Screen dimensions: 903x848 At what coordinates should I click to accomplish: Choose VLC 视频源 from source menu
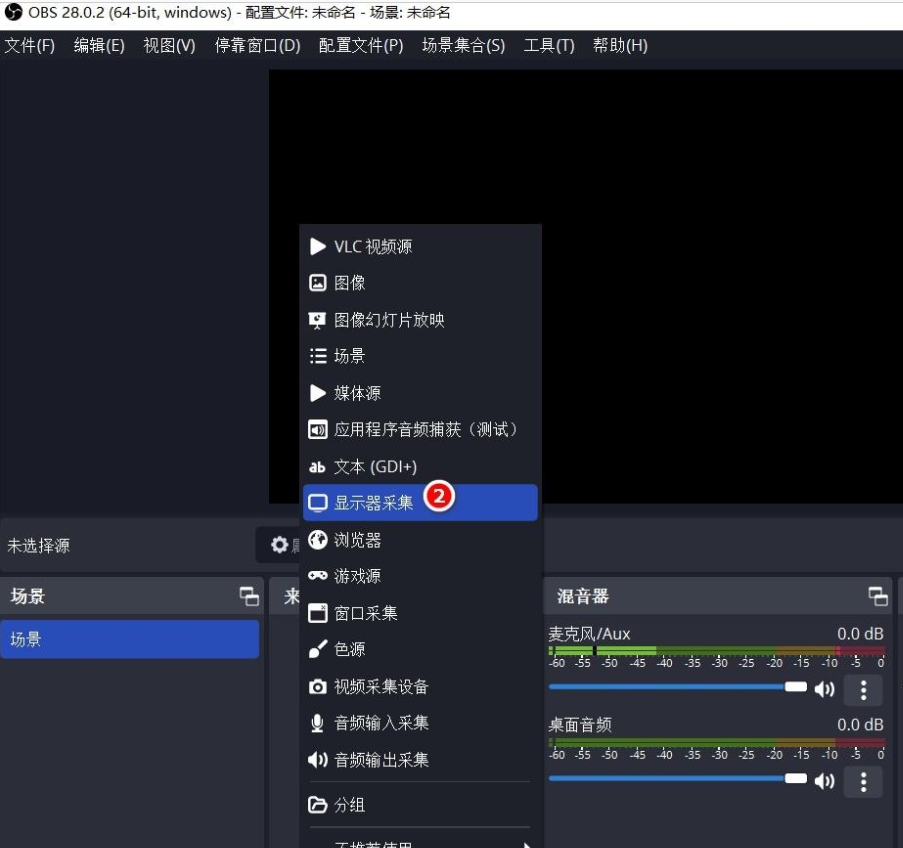tap(420, 247)
